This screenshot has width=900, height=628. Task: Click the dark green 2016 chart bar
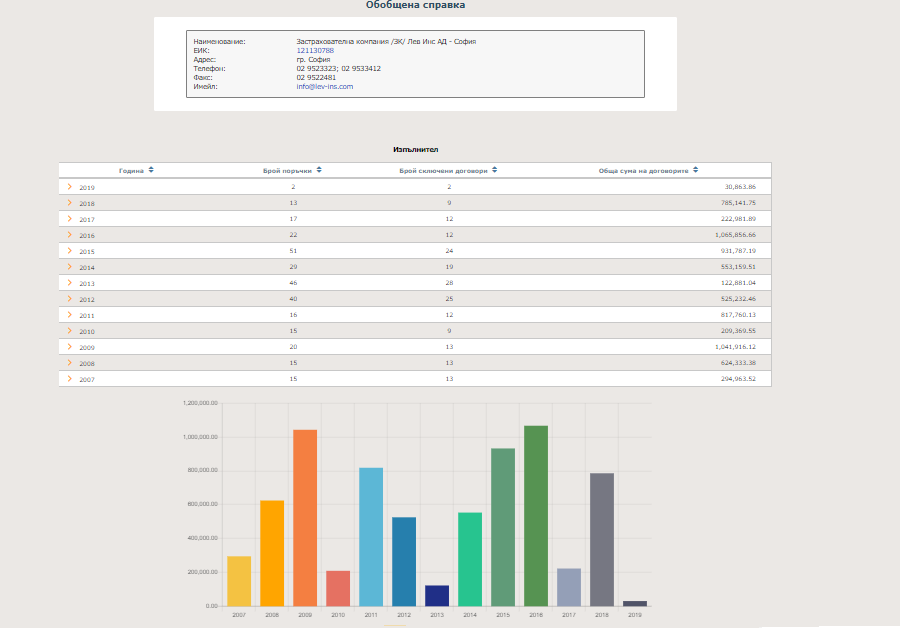click(536, 515)
